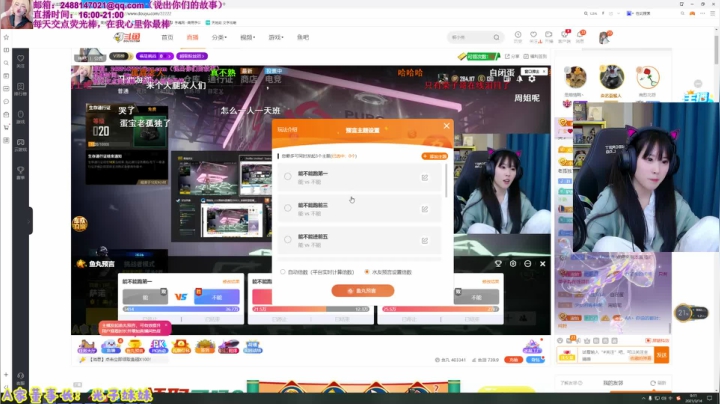Click the search magnifier icon
Image resolution: width=720 pixels, height=404 pixels.
(x=496, y=37)
